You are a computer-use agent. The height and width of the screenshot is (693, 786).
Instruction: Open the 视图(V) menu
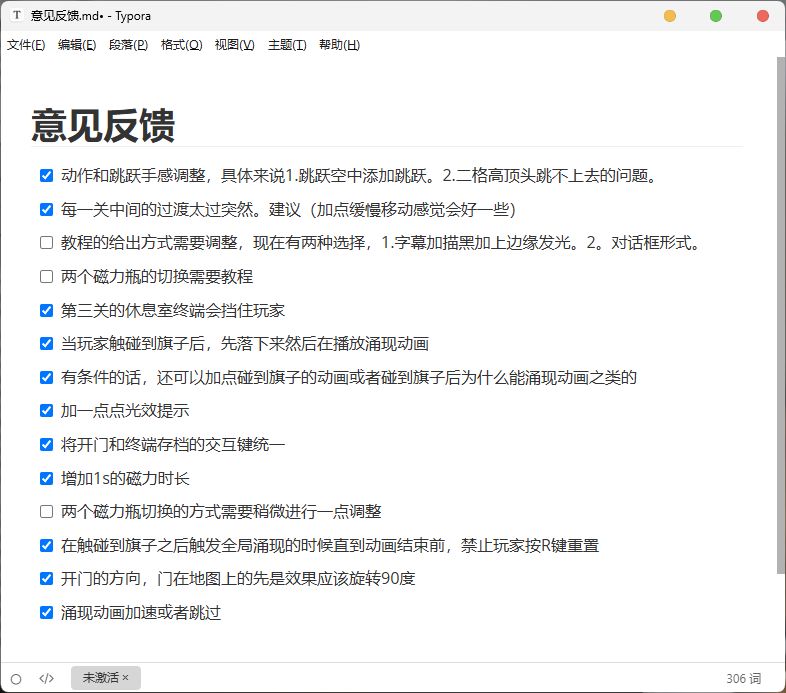click(235, 45)
